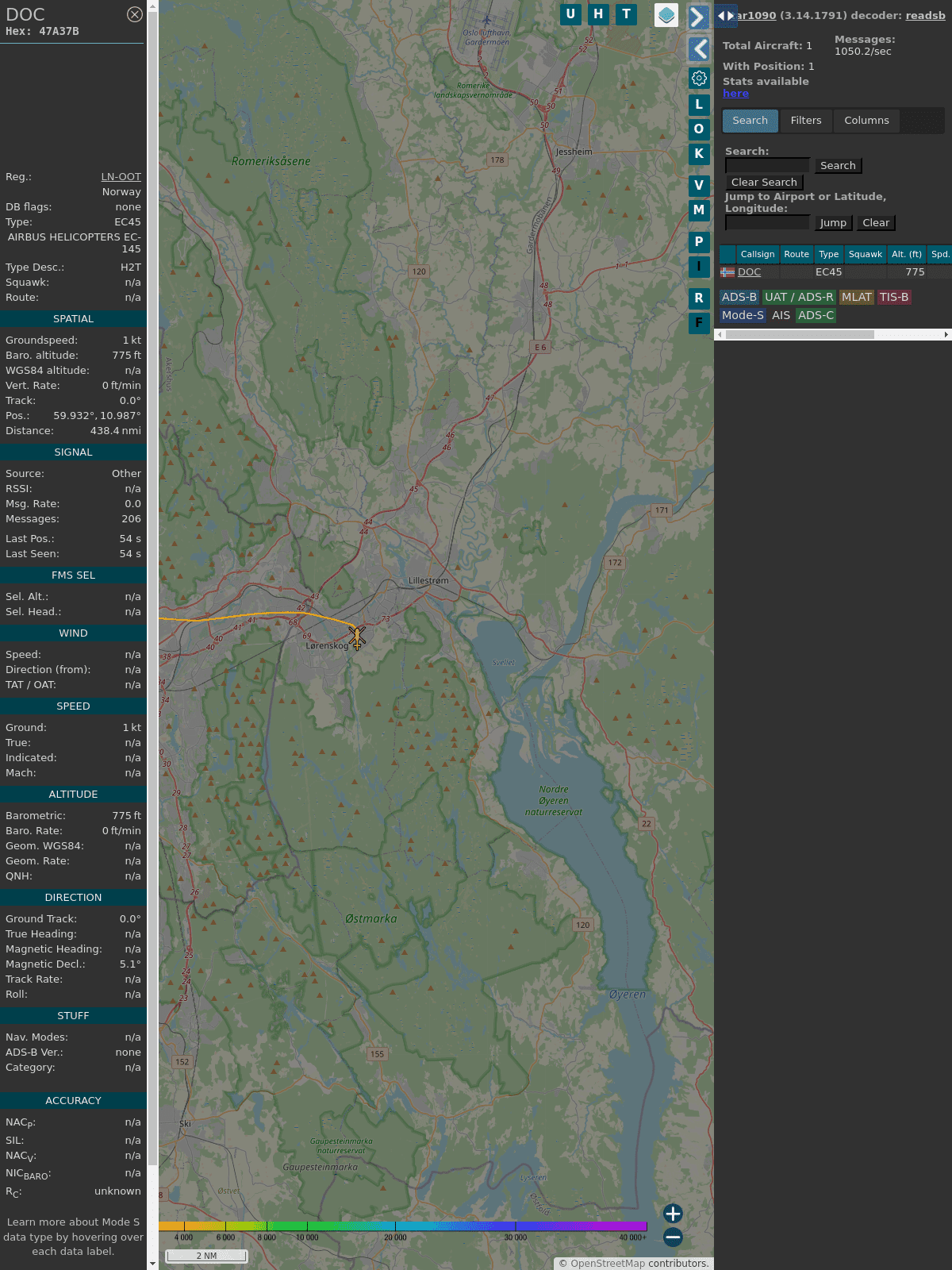Open the LN-OOT registration link
Screen dimensions: 952x1270
click(x=121, y=177)
